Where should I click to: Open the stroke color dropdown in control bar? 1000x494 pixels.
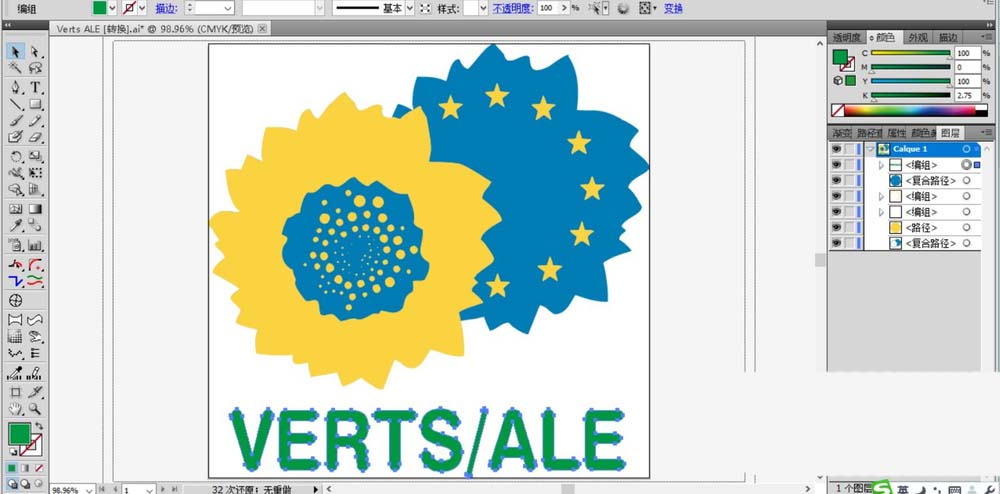point(142,8)
